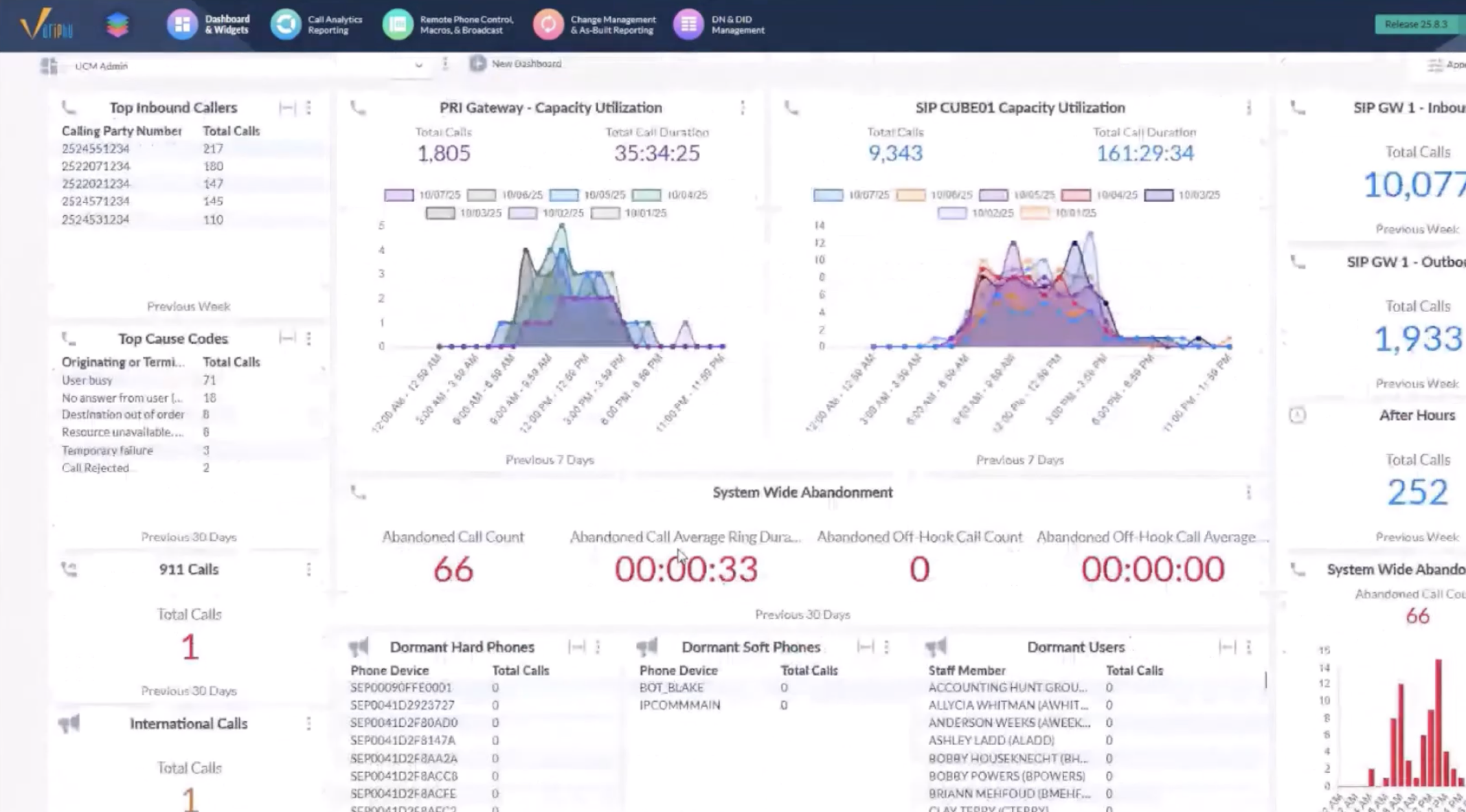Click the stacked layers logo icon
The width and height of the screenshot is (1466, 812).
pos(117,25)
